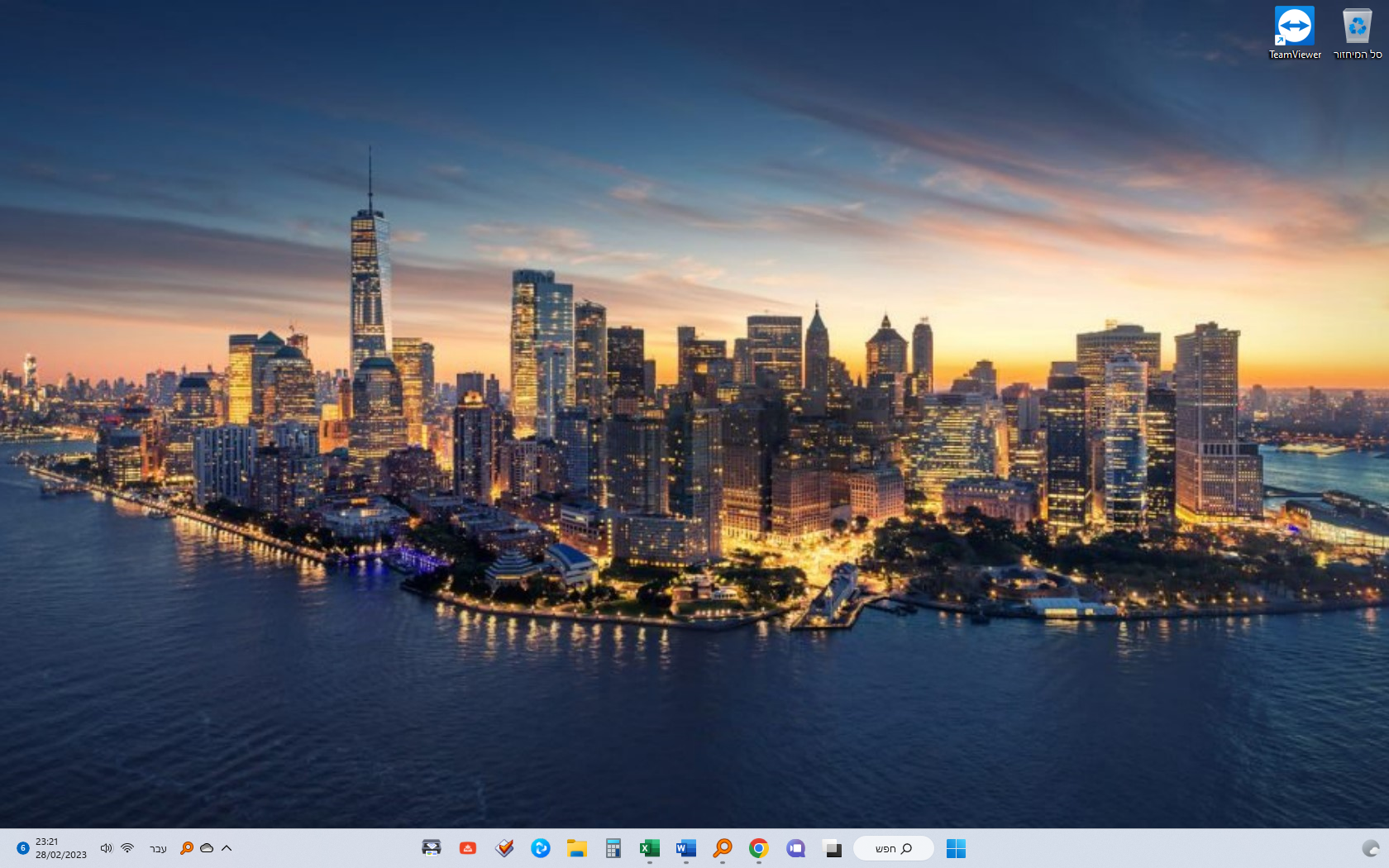
Task: Switch to Microsoft Excel on the taskbar
Action: tap(650, 848)
